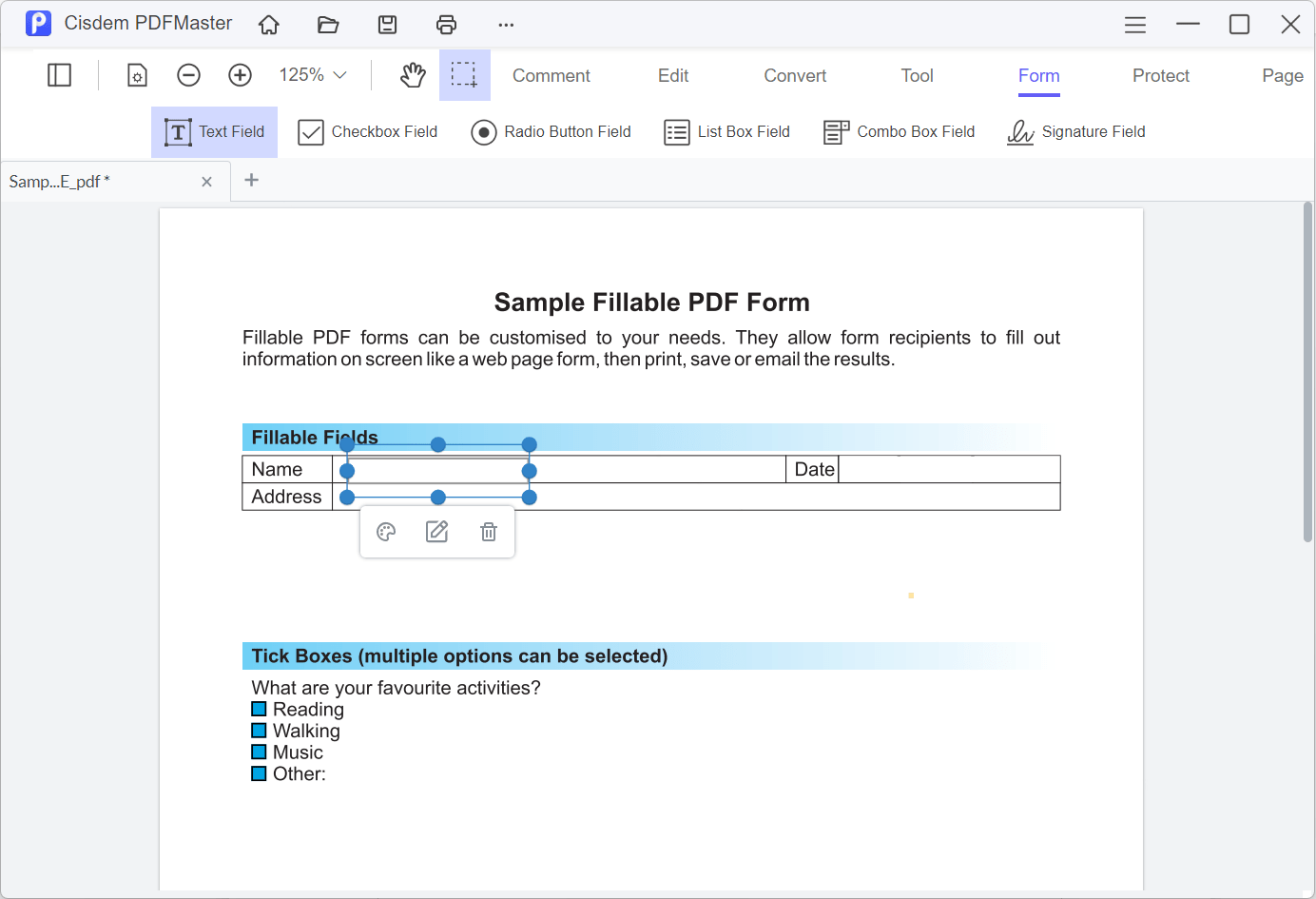Viewport: 1316px width, 899px height.
Task: Switch to the Form tab
Action: pyautogui.click(x=1039, y=76)
